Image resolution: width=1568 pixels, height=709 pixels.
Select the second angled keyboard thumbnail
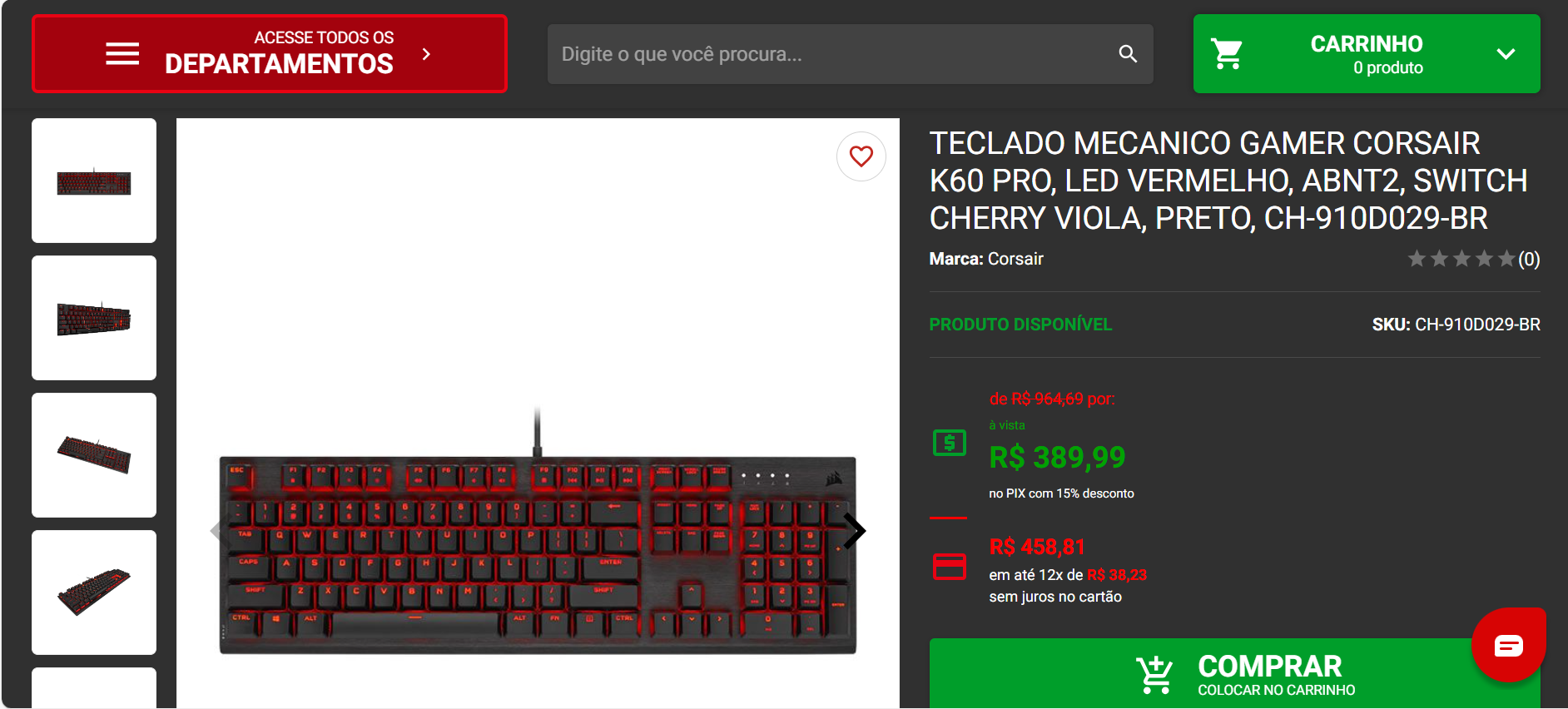(94, 318)
